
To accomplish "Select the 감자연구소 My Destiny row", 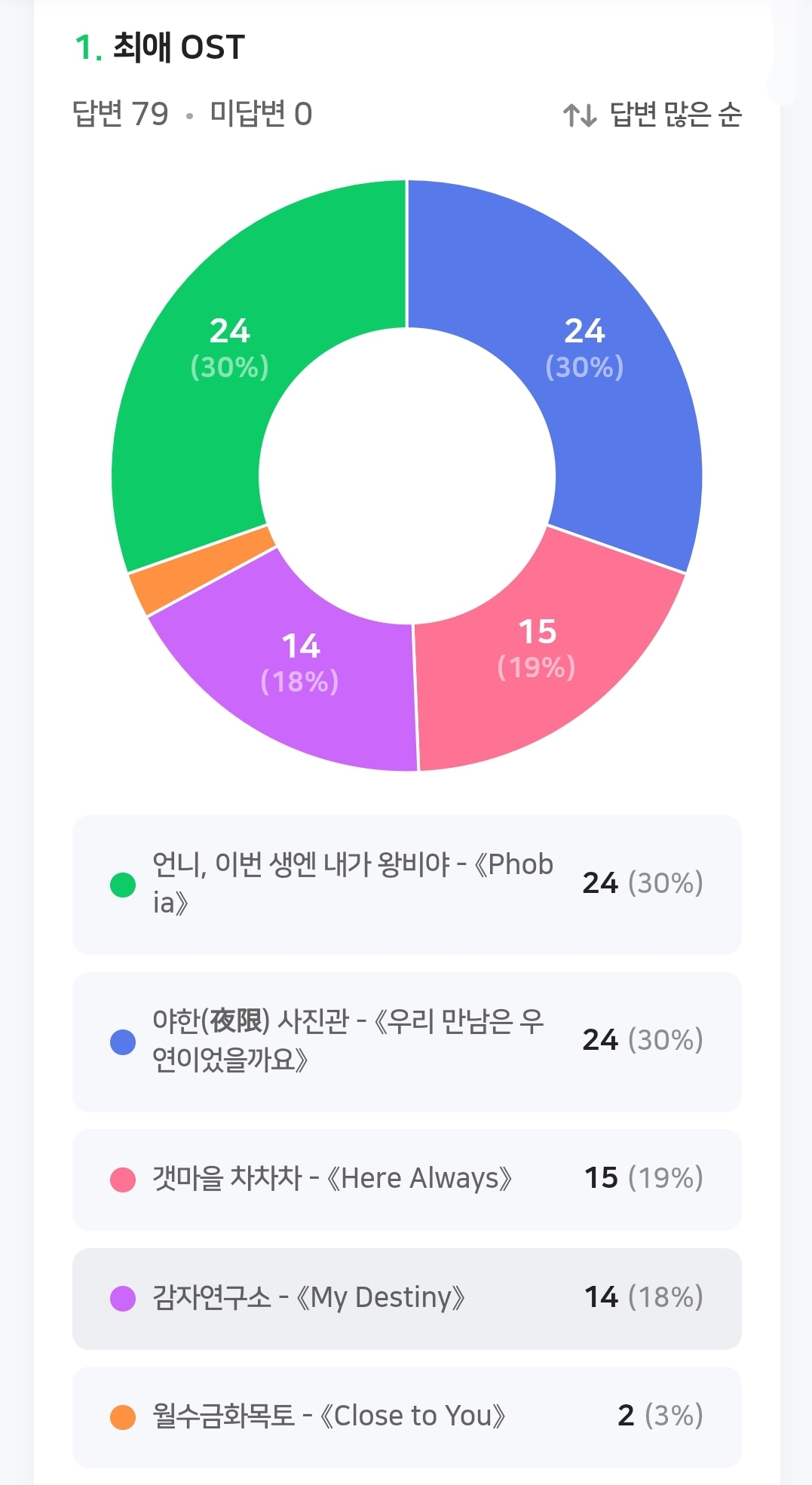I will [x=407, y=1298].
